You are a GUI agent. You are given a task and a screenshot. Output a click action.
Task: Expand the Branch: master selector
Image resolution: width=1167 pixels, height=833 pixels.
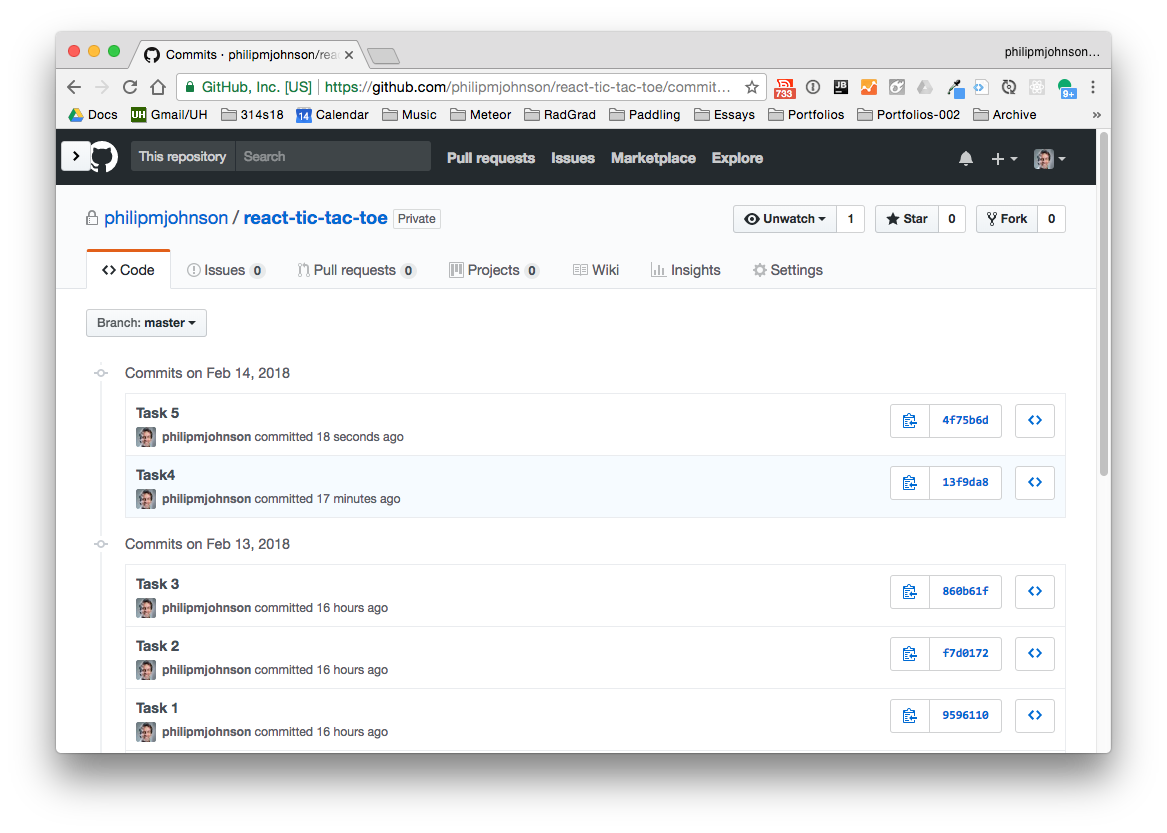point(146,323)
